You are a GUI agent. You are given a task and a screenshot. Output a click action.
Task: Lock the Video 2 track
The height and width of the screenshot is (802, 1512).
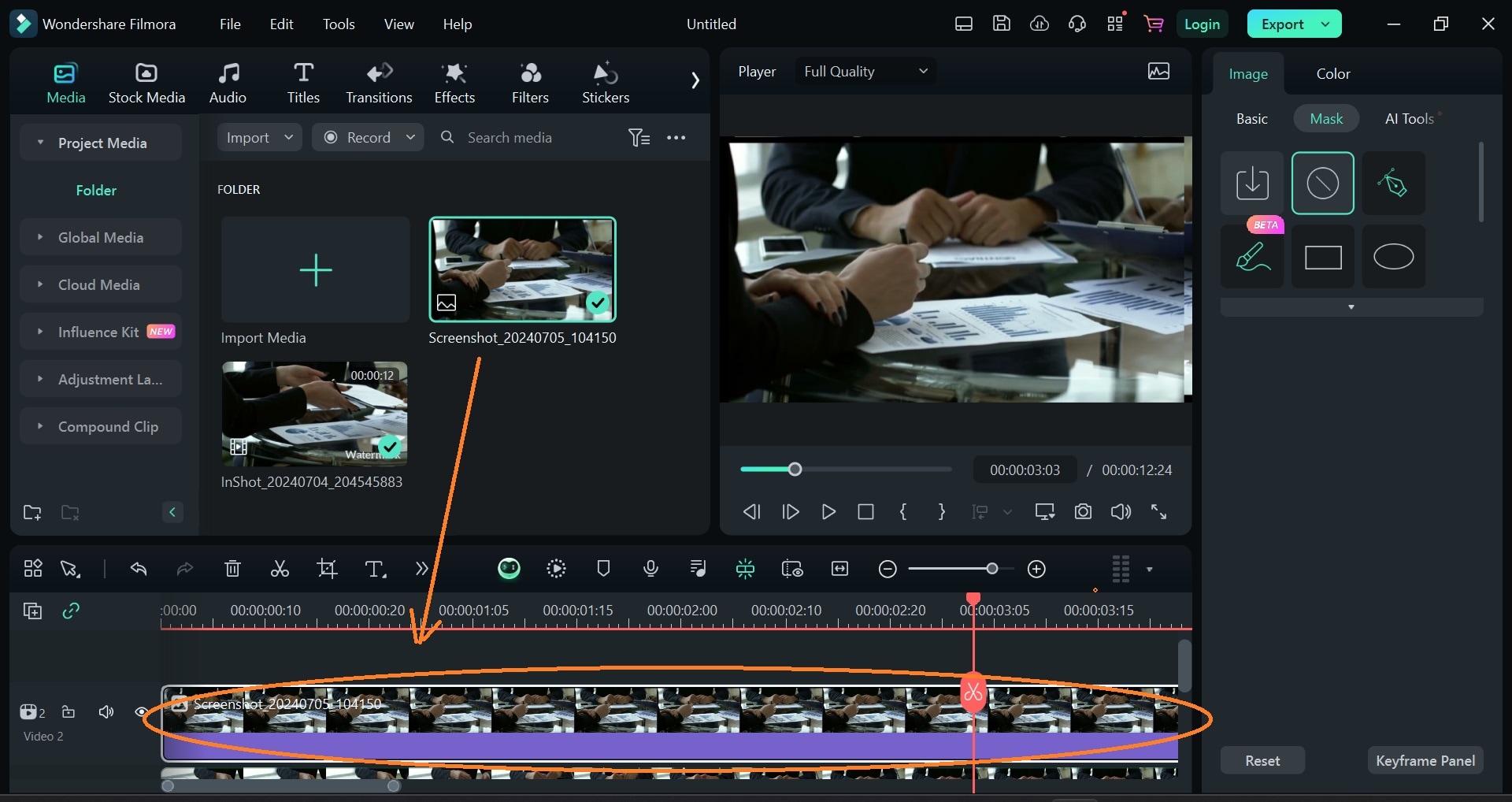69,712
